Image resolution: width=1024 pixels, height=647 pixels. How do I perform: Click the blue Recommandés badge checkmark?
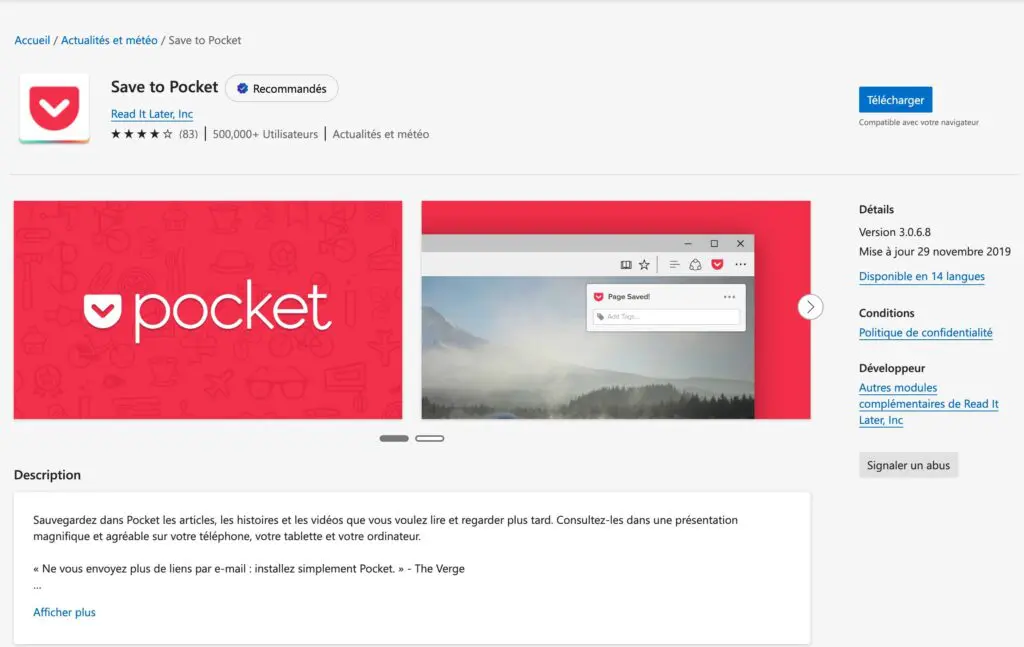pos(241,88)
